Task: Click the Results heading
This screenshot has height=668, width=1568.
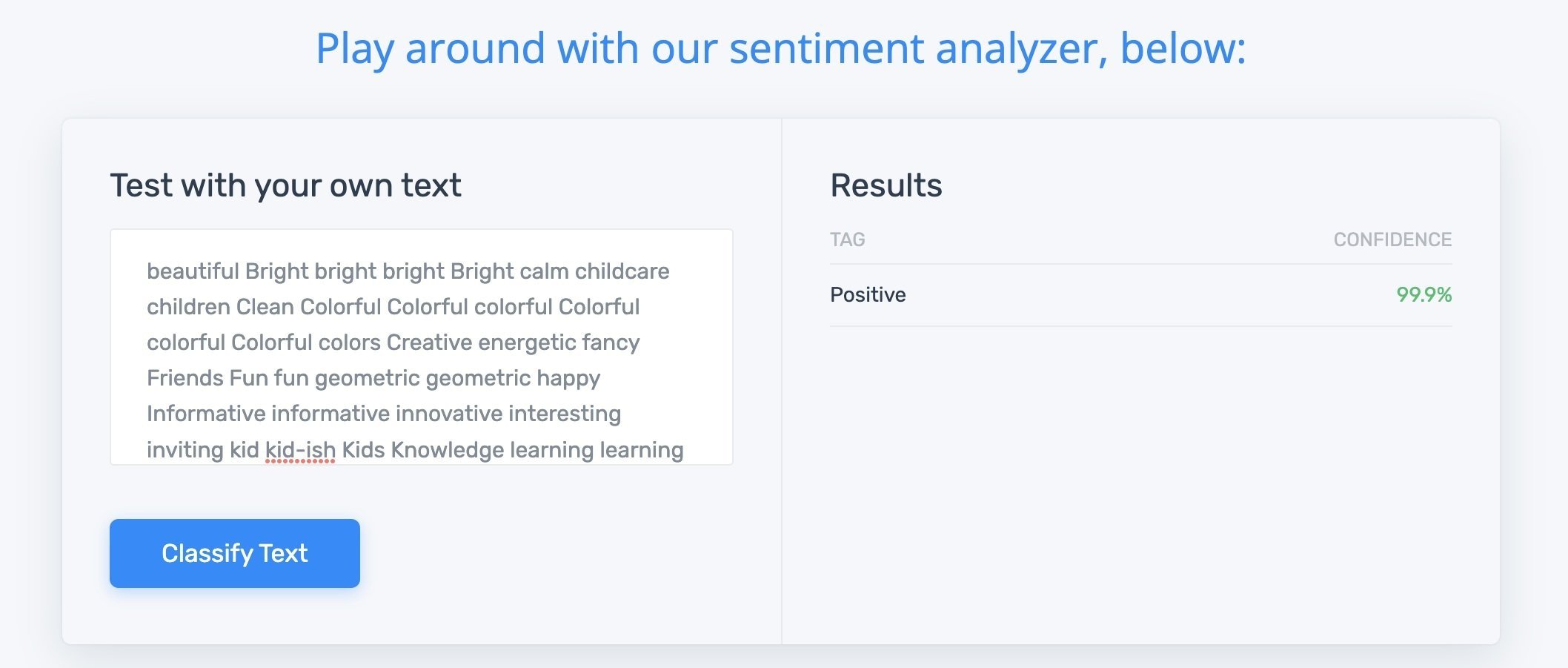Action: point(886,185)
